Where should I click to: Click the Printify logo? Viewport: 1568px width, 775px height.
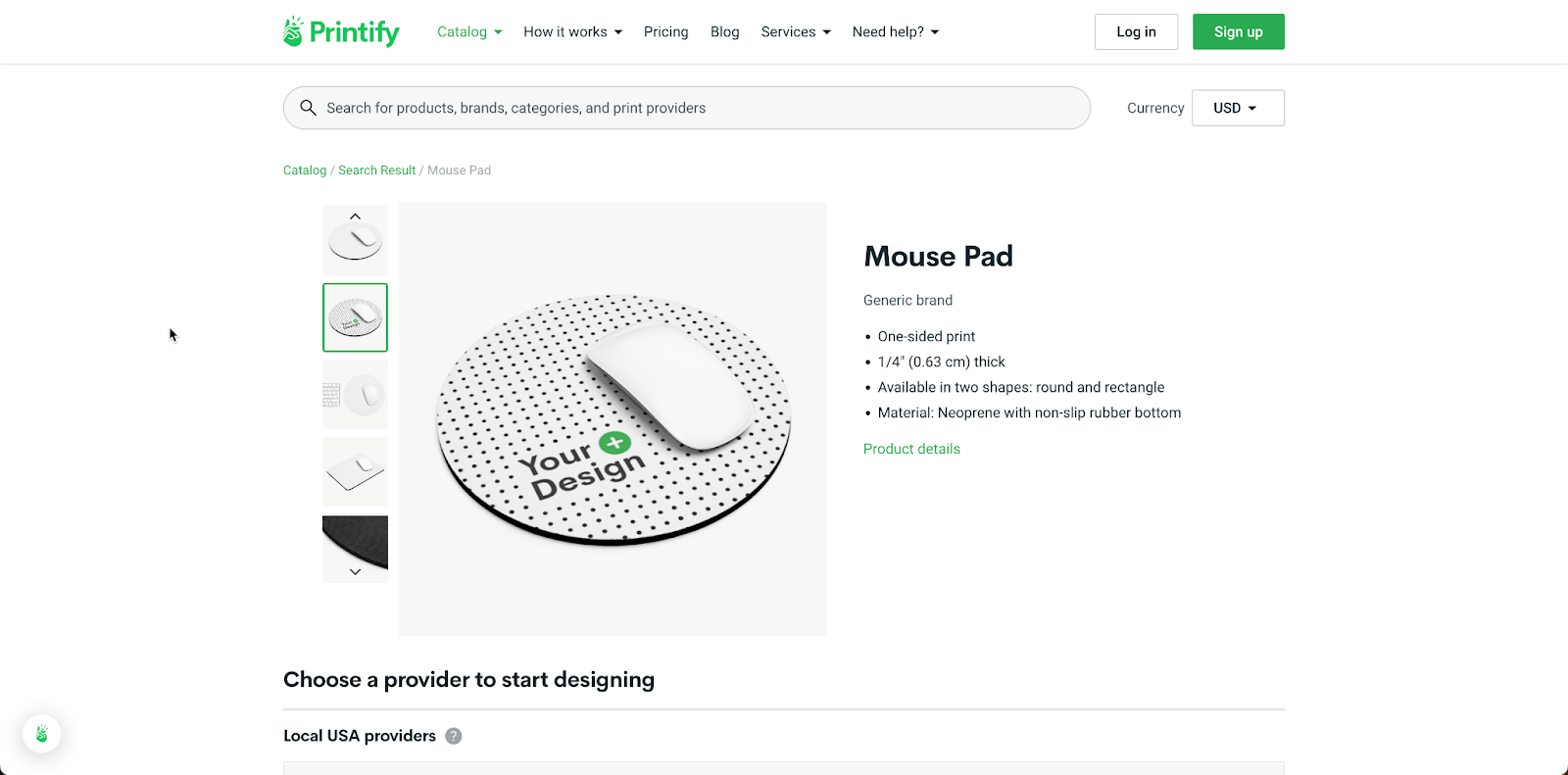point(341,31)
